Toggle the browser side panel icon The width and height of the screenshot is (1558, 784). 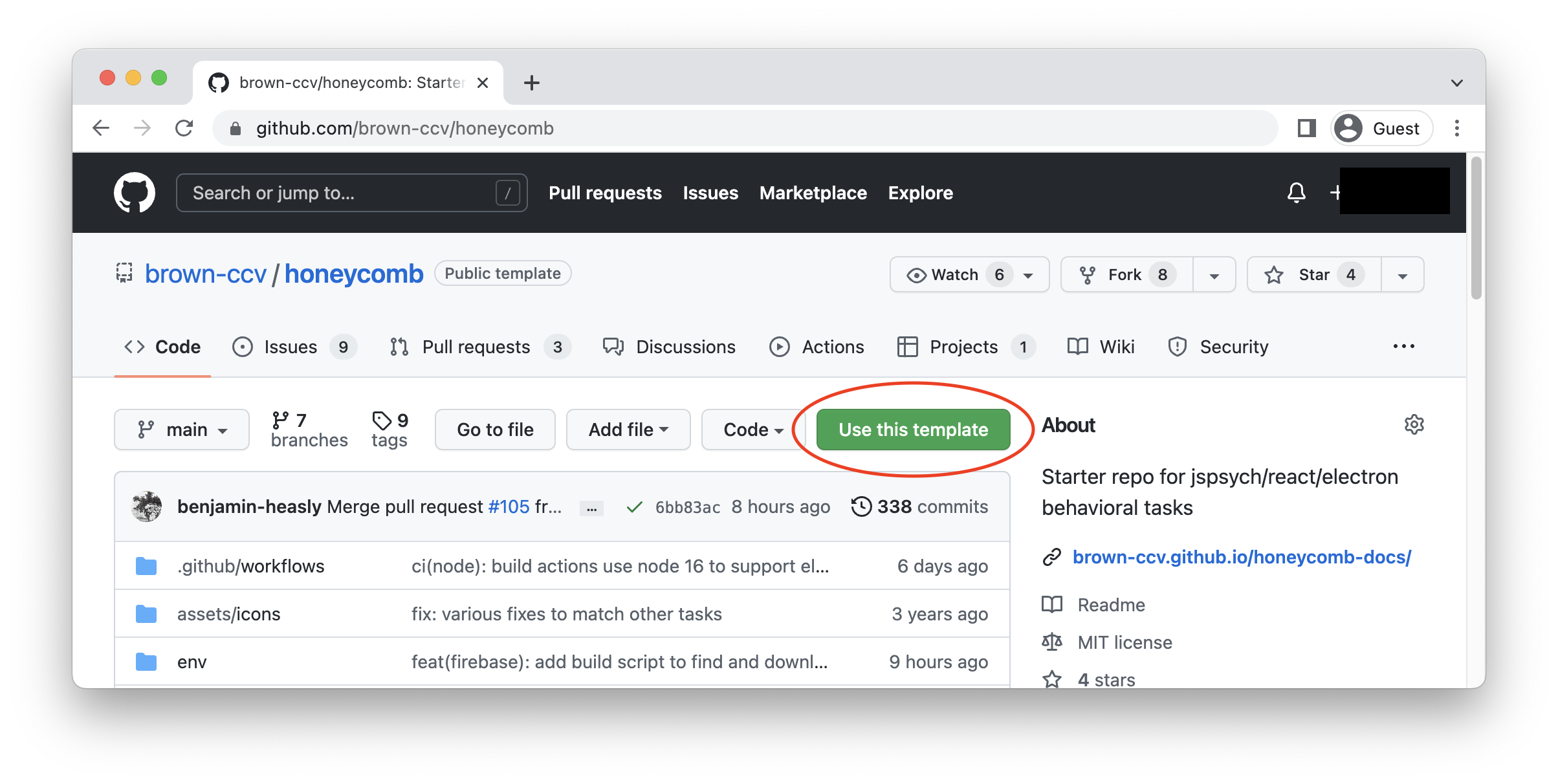(x=1306, y=128)
